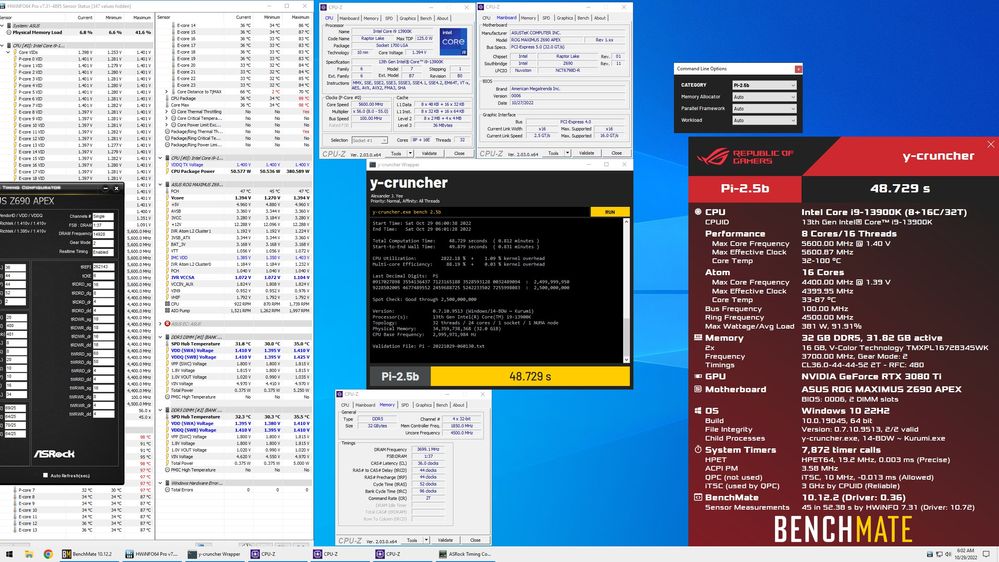The image size is (999, 562).
Task: Open Graphics tab in CPU-Z processor window
Action: coord(407,18)
